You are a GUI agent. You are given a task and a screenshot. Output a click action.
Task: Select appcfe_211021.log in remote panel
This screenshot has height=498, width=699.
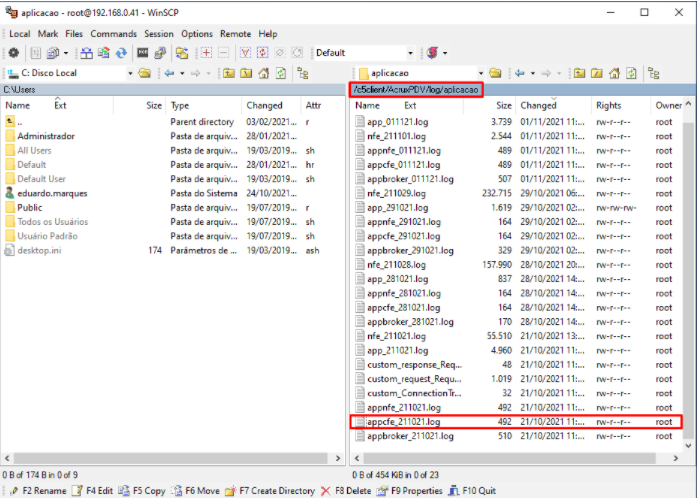516,422
